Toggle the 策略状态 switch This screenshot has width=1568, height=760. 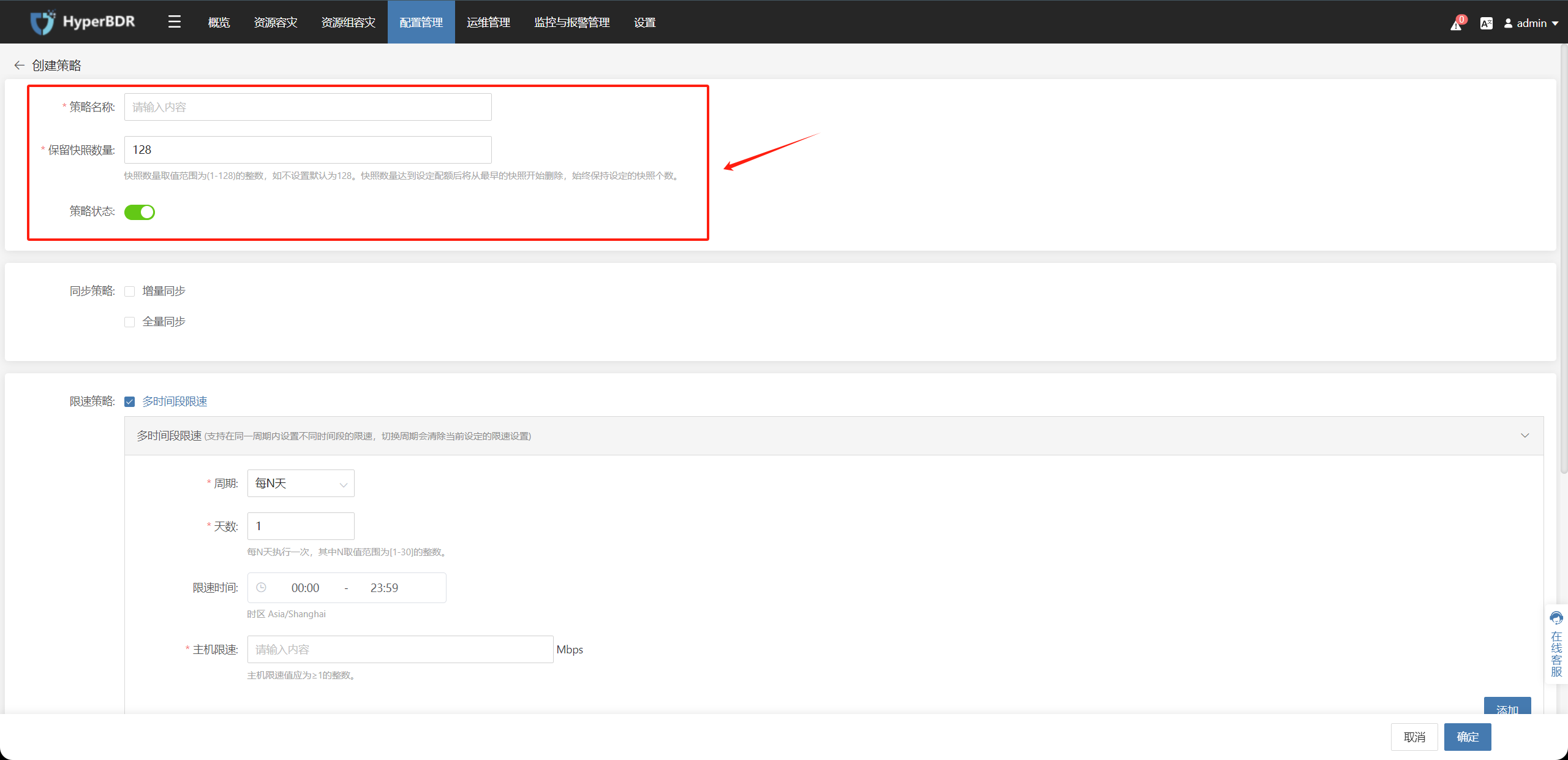tap(140, 212)
